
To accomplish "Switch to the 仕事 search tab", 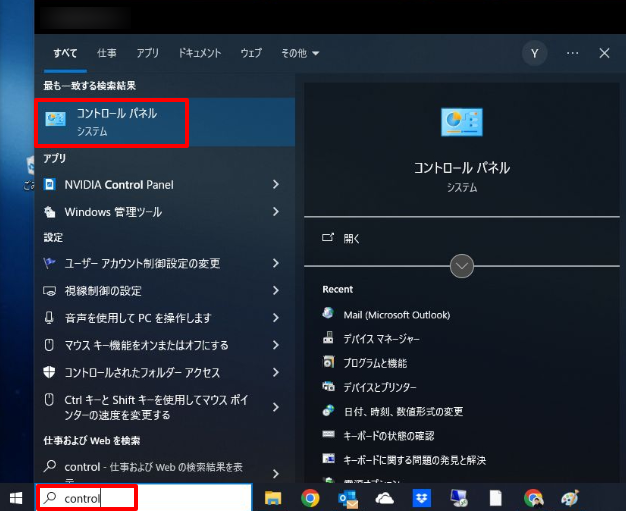I will 107,53.
